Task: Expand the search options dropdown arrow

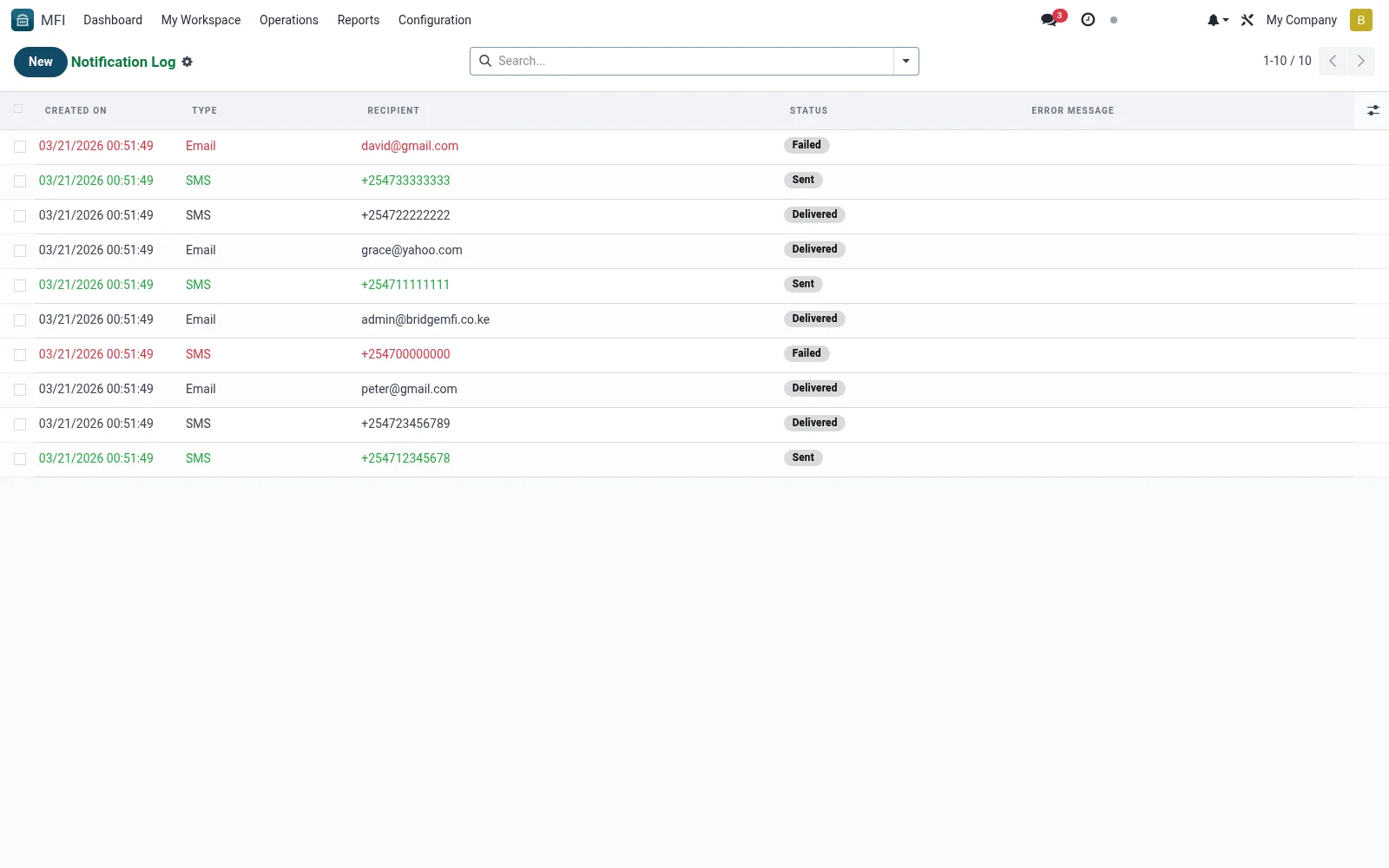Action: pyautogui.click(x=906, y=61)
